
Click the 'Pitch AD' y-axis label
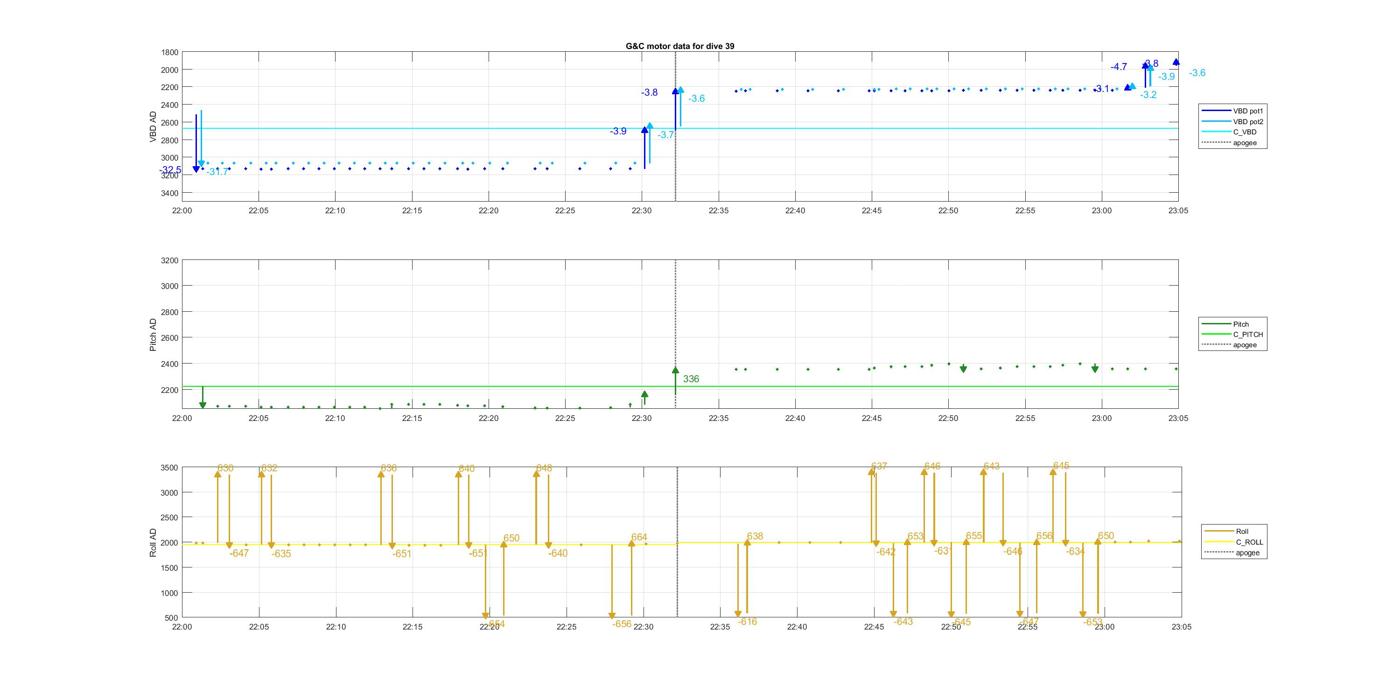coord(154,335)
